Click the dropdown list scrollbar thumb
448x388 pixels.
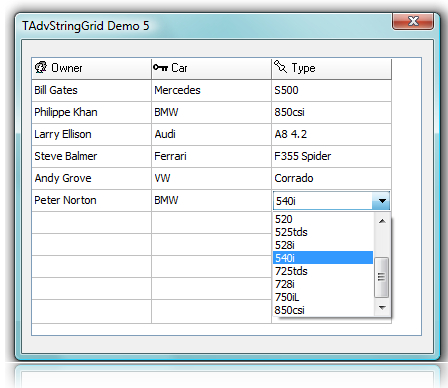click(x=381, y=277)
